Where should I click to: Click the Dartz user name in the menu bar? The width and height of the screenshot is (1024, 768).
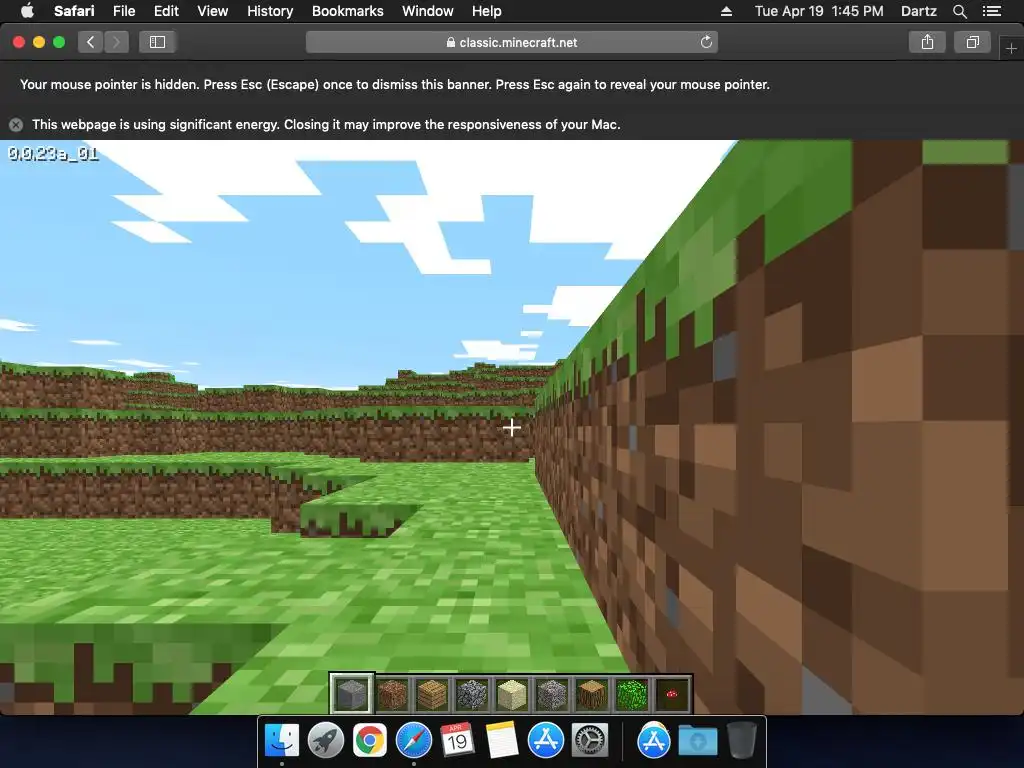(x=919, y=11)
